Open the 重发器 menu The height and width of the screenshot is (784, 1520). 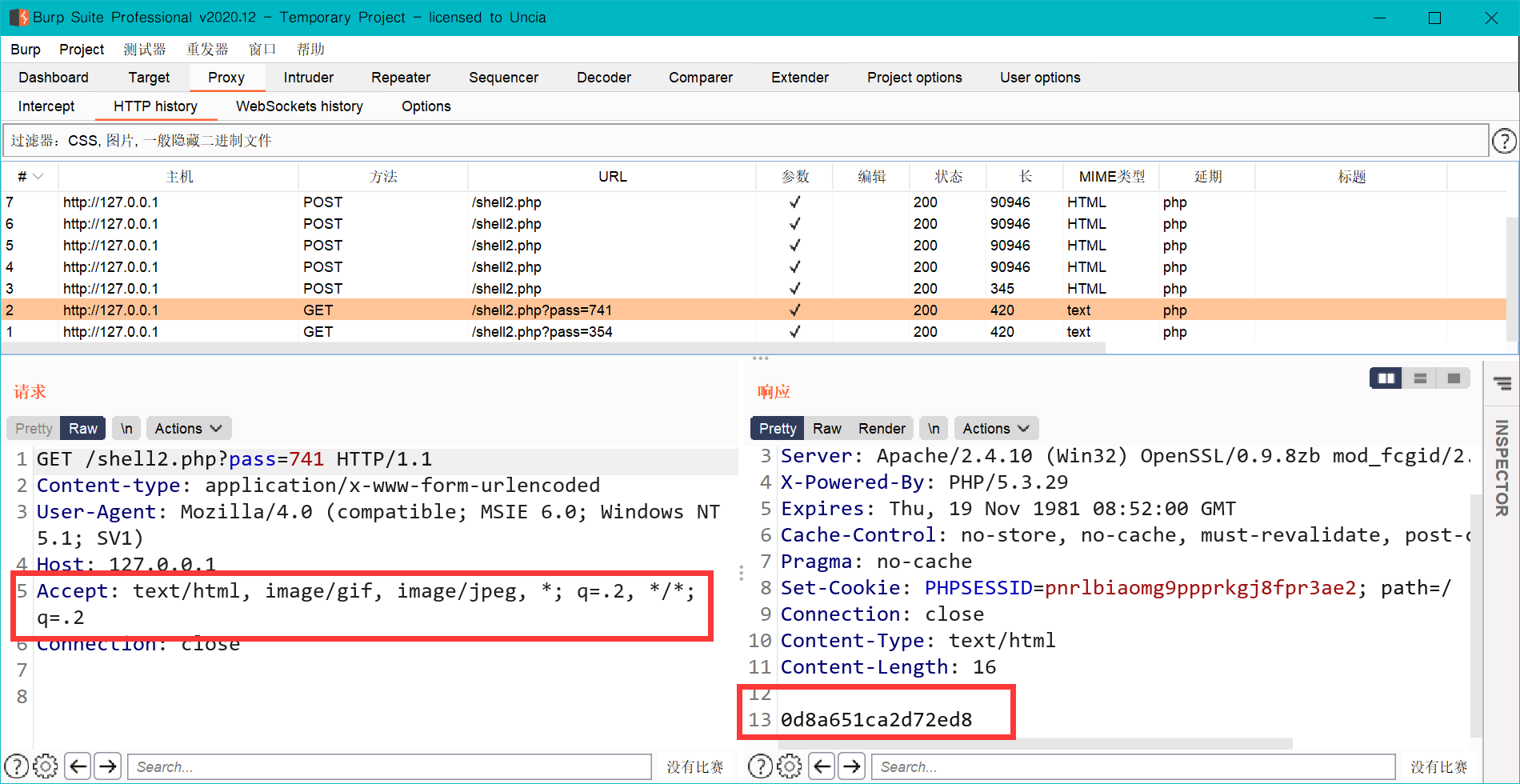(207, 50)
